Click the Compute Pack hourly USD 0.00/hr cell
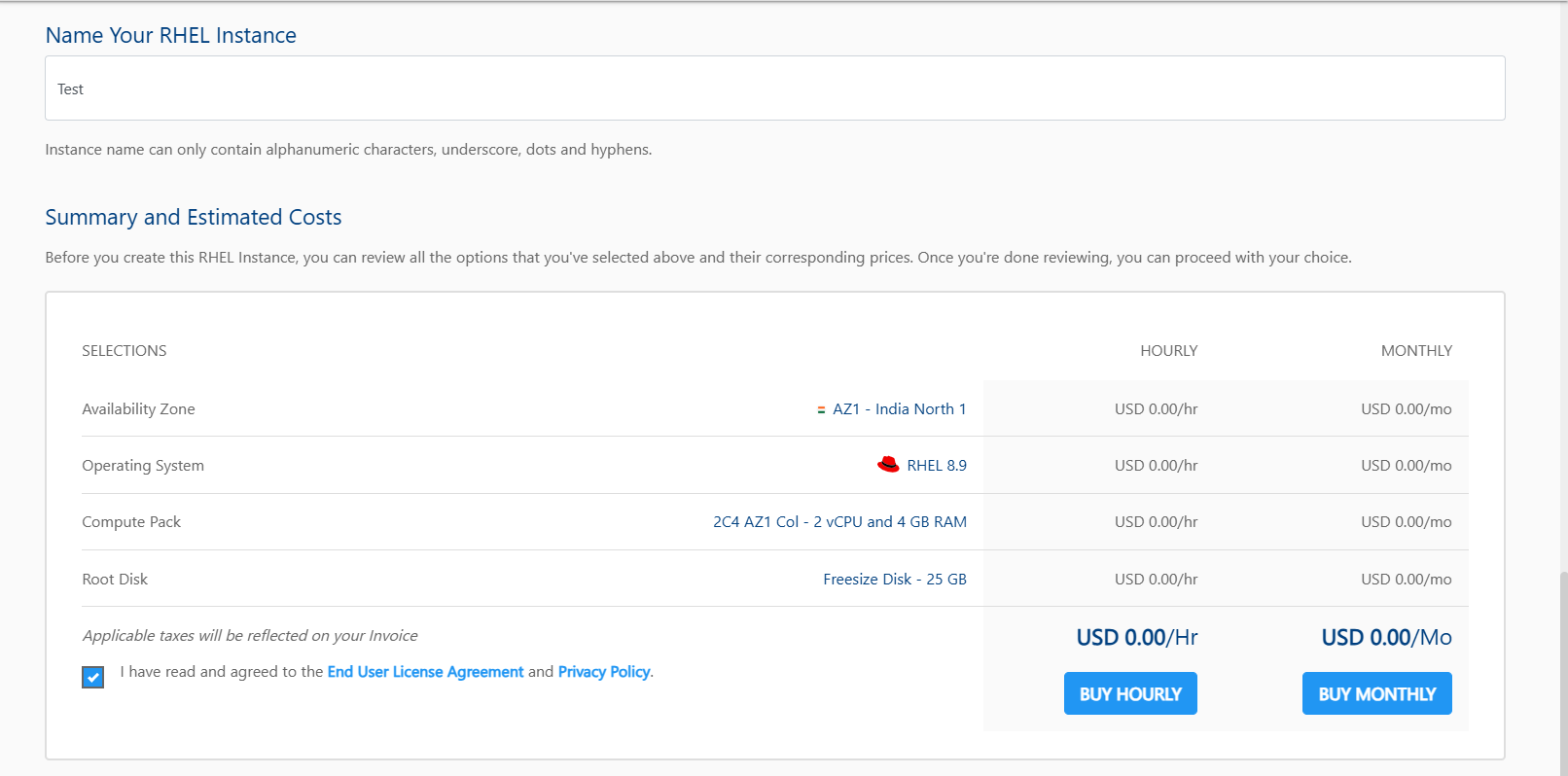1568x776 pixels. [x=1156, y=522]
